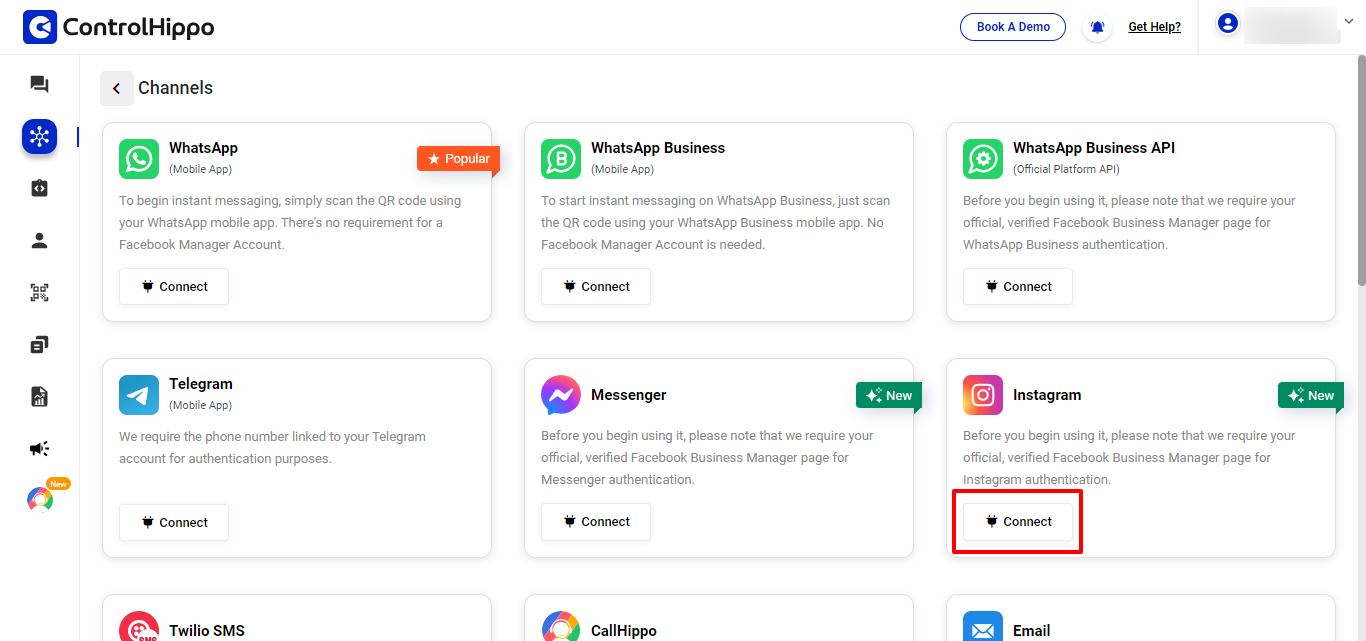Go back using the Channels back arrow

click(117, 88)
